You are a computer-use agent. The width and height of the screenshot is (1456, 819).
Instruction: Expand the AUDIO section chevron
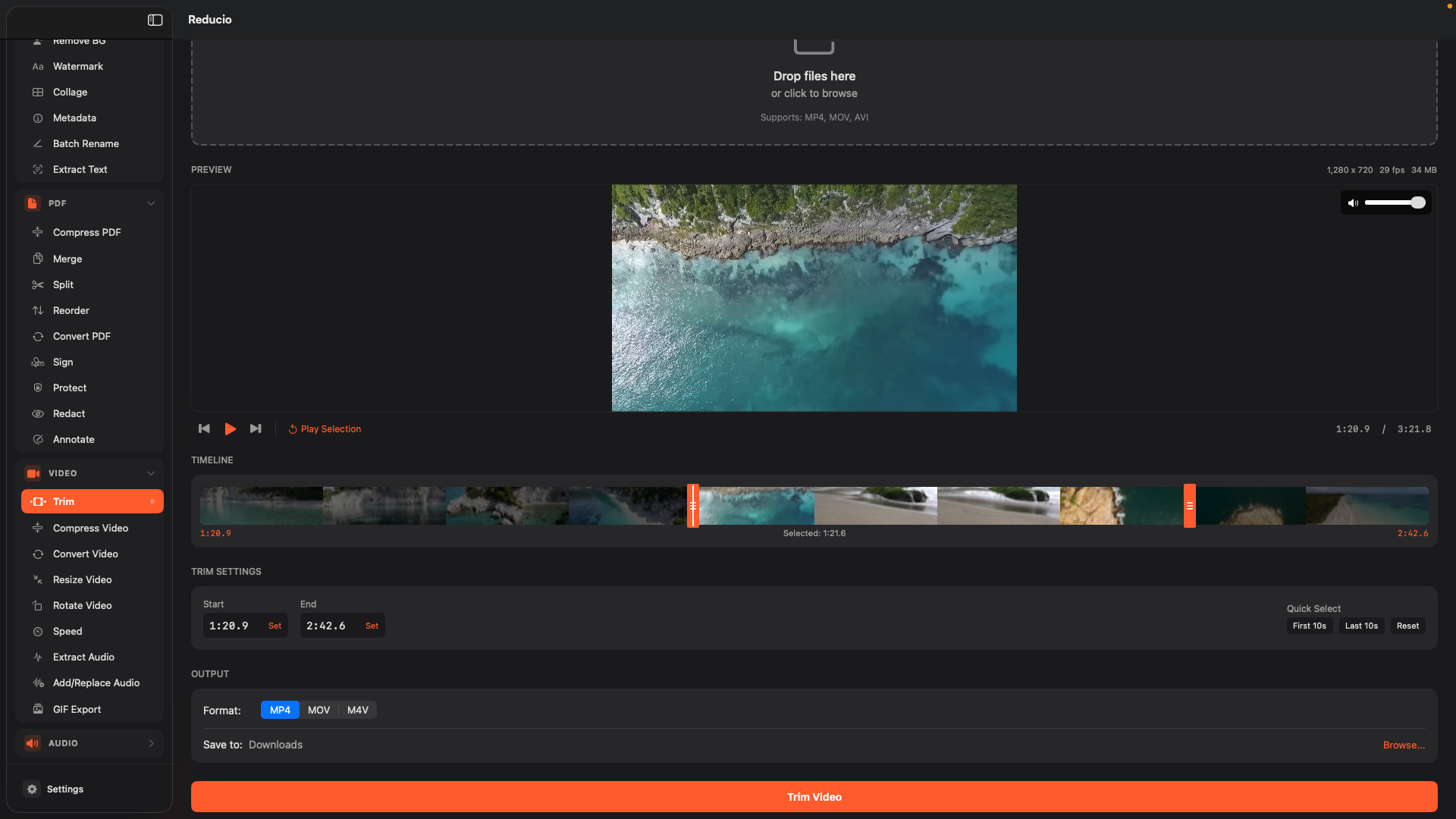[151, 743]
